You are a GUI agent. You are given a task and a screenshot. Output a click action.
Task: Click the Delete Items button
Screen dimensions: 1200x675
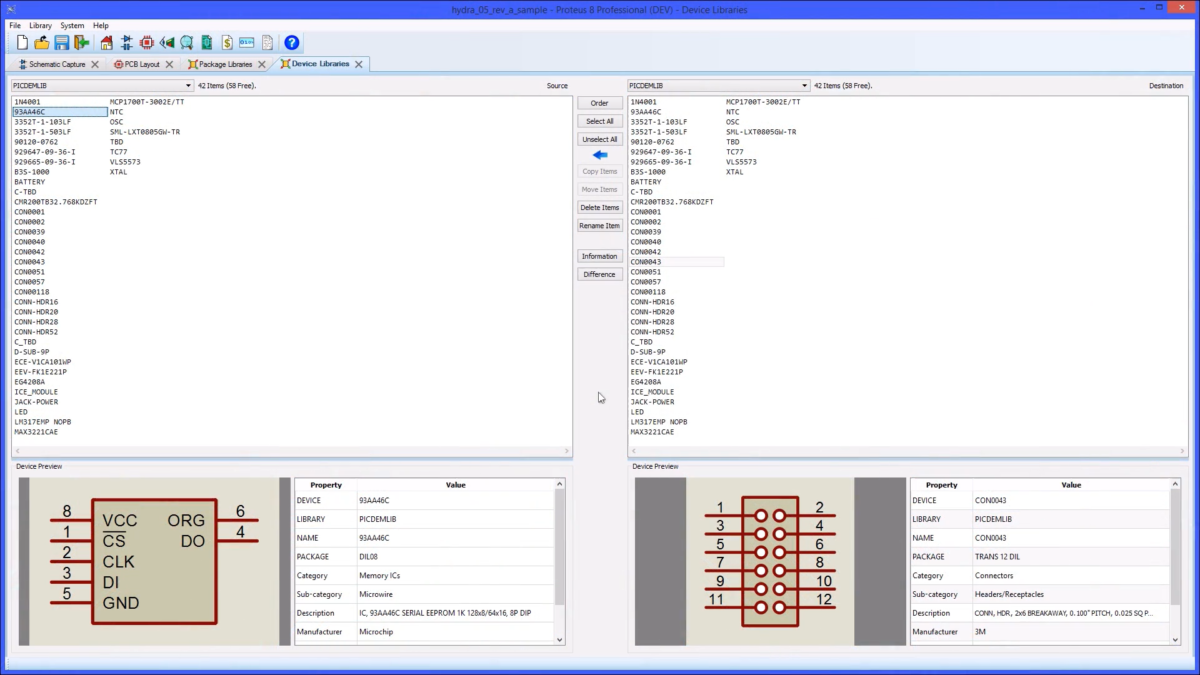600,207
